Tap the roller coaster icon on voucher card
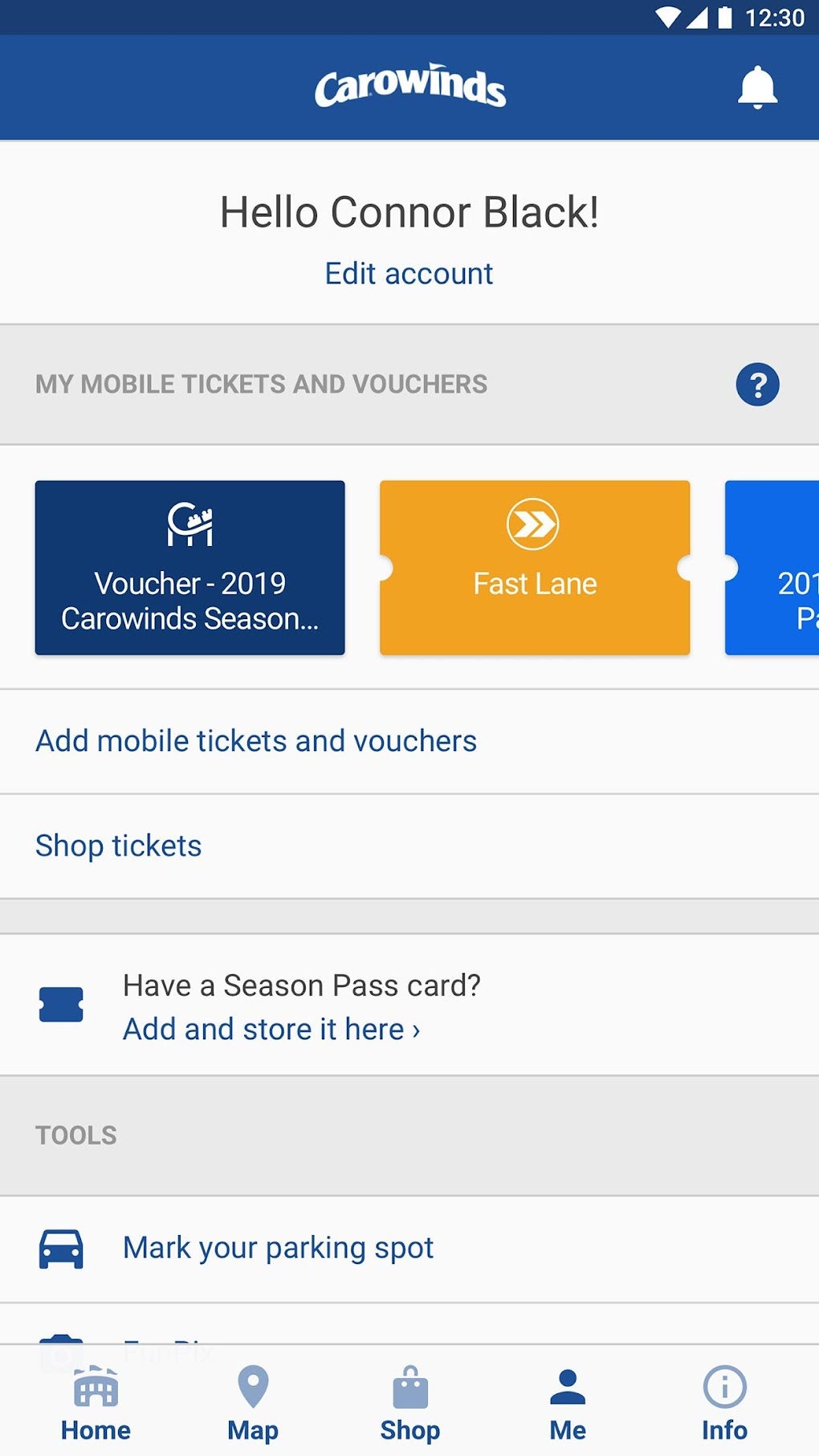819x1456 pixels. pos(189,524)
